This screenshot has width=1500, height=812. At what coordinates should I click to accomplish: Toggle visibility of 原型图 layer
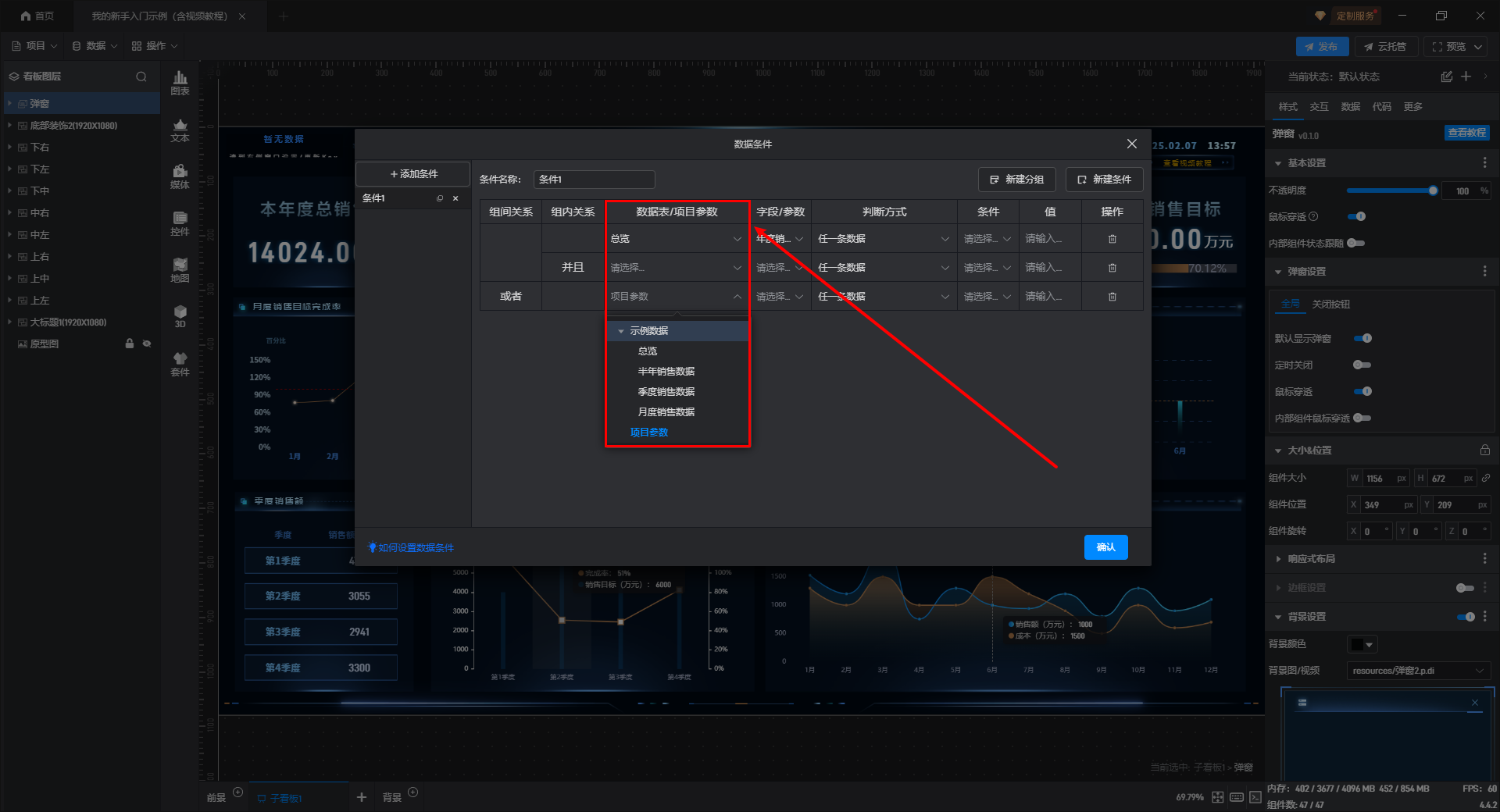coord(147,344)
